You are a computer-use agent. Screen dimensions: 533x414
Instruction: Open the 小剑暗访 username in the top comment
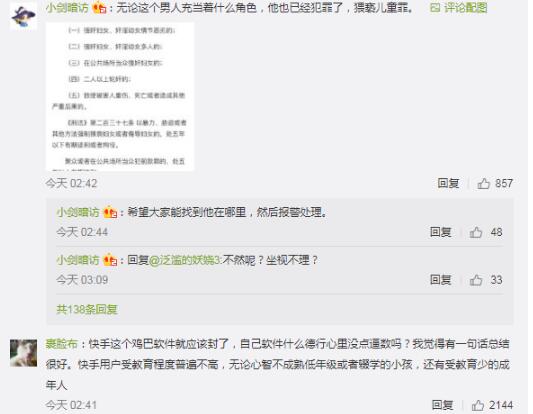[x=67, y=7]
